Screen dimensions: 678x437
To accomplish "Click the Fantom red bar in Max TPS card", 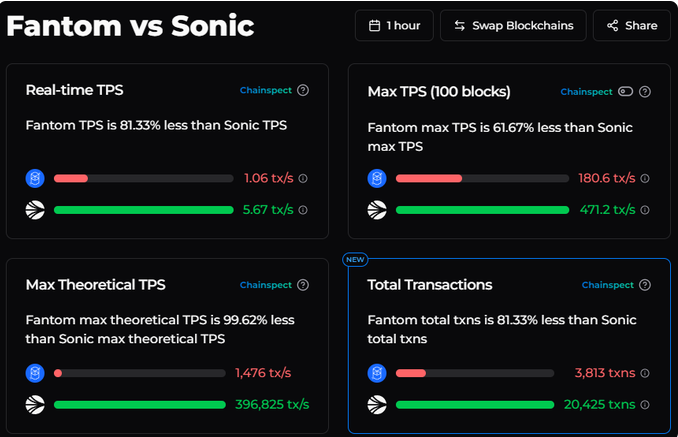I will [429, 179].
